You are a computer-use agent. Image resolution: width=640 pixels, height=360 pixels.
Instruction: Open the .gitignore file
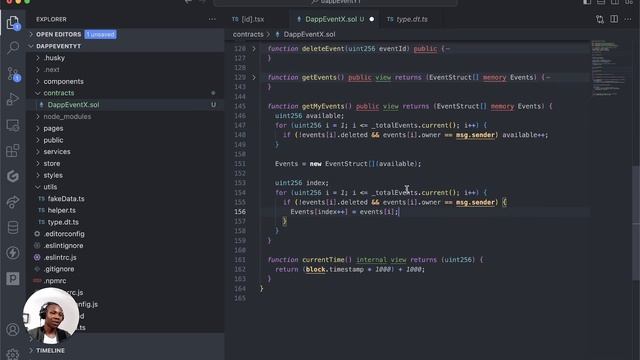tap(59, 269)
